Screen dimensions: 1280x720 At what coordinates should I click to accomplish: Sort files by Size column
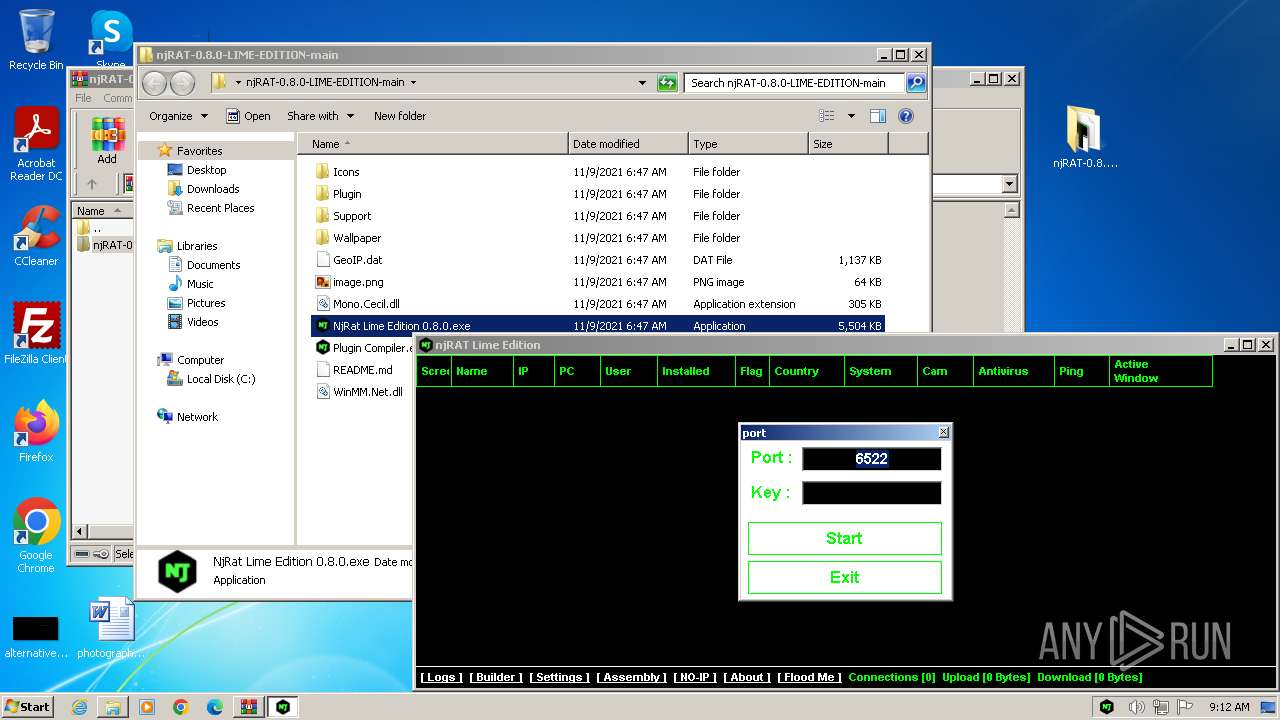[848, 144]
